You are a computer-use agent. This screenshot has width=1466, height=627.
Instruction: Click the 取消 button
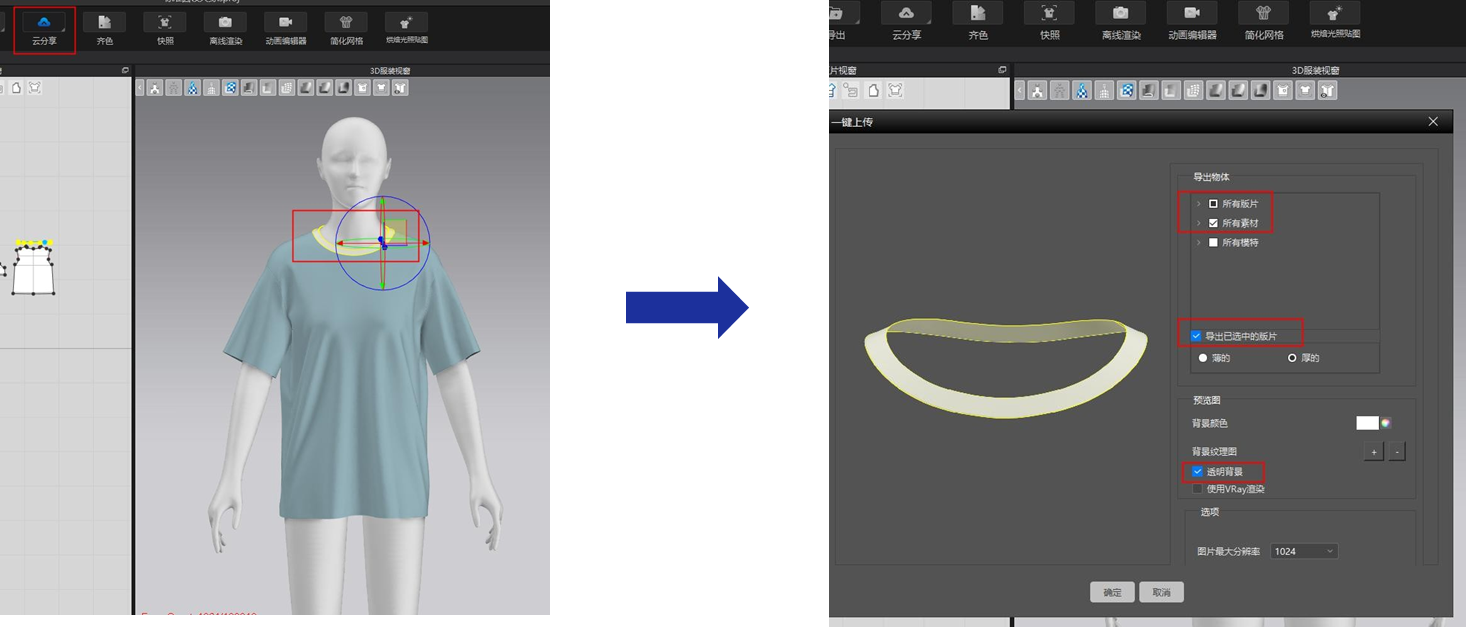[x=1161, y=592]
